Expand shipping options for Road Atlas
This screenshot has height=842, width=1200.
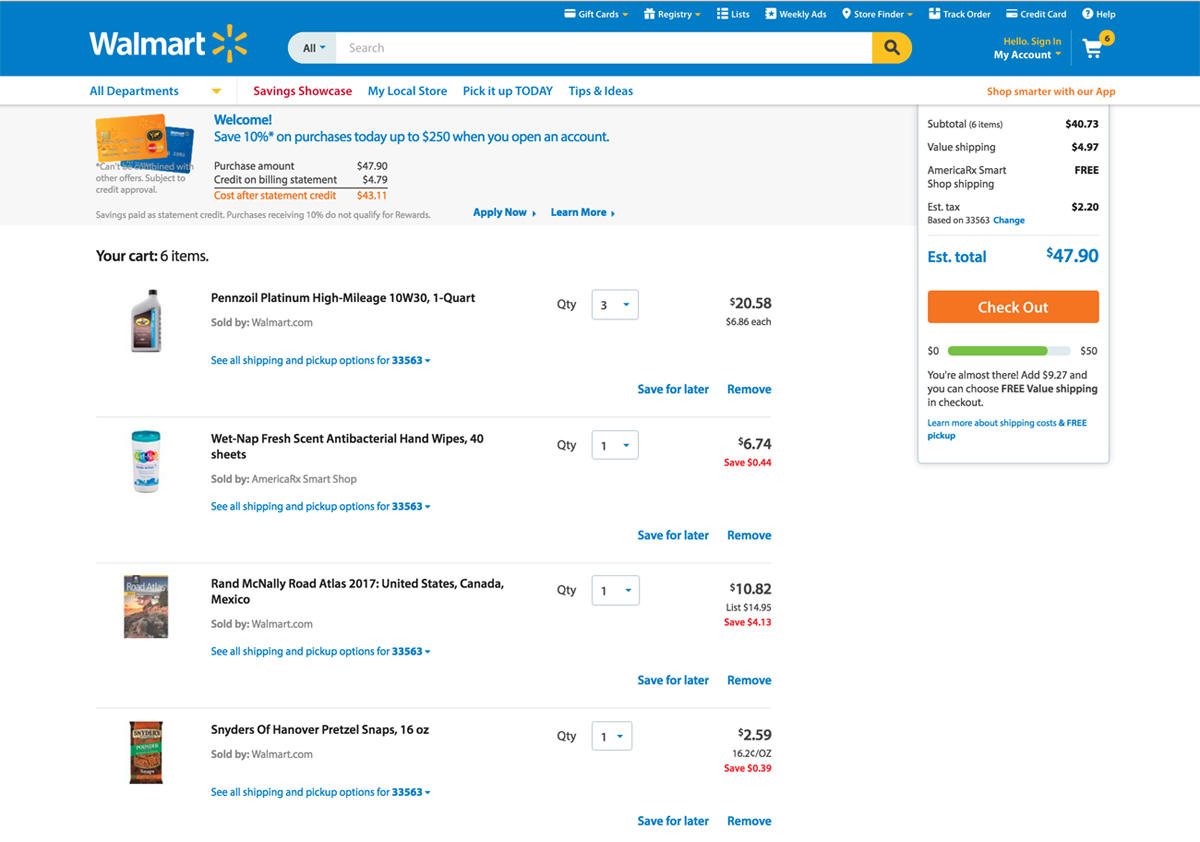click(320, 651)
